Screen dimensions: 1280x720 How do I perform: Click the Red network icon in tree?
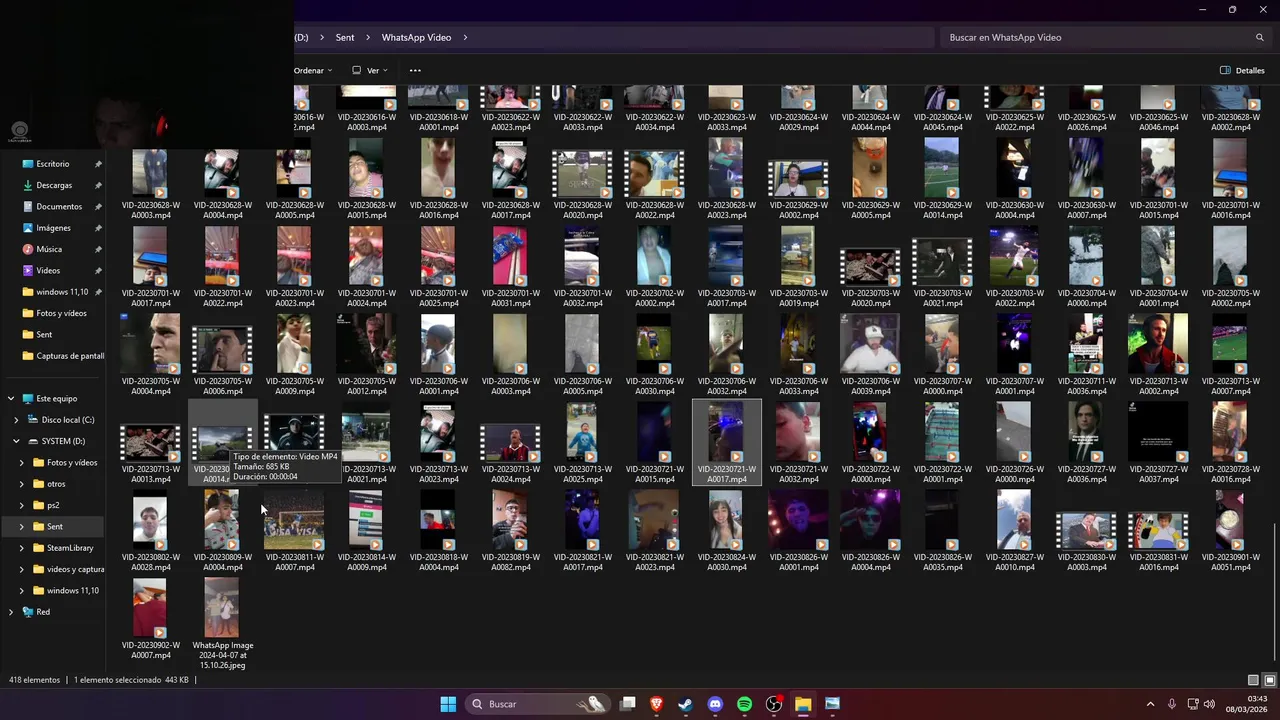click(x=28, y=612)
